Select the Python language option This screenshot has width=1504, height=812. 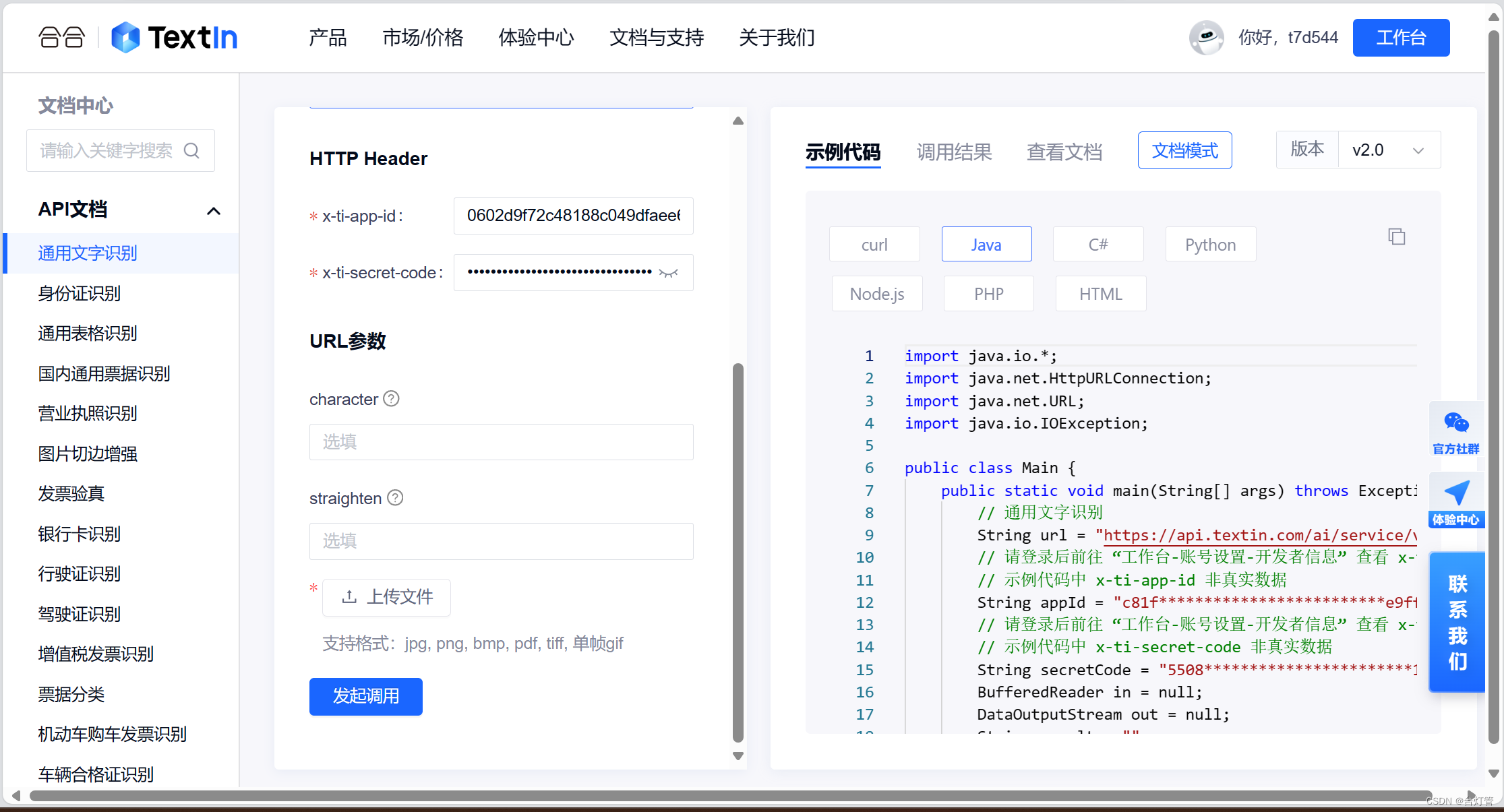[1210, 245]
